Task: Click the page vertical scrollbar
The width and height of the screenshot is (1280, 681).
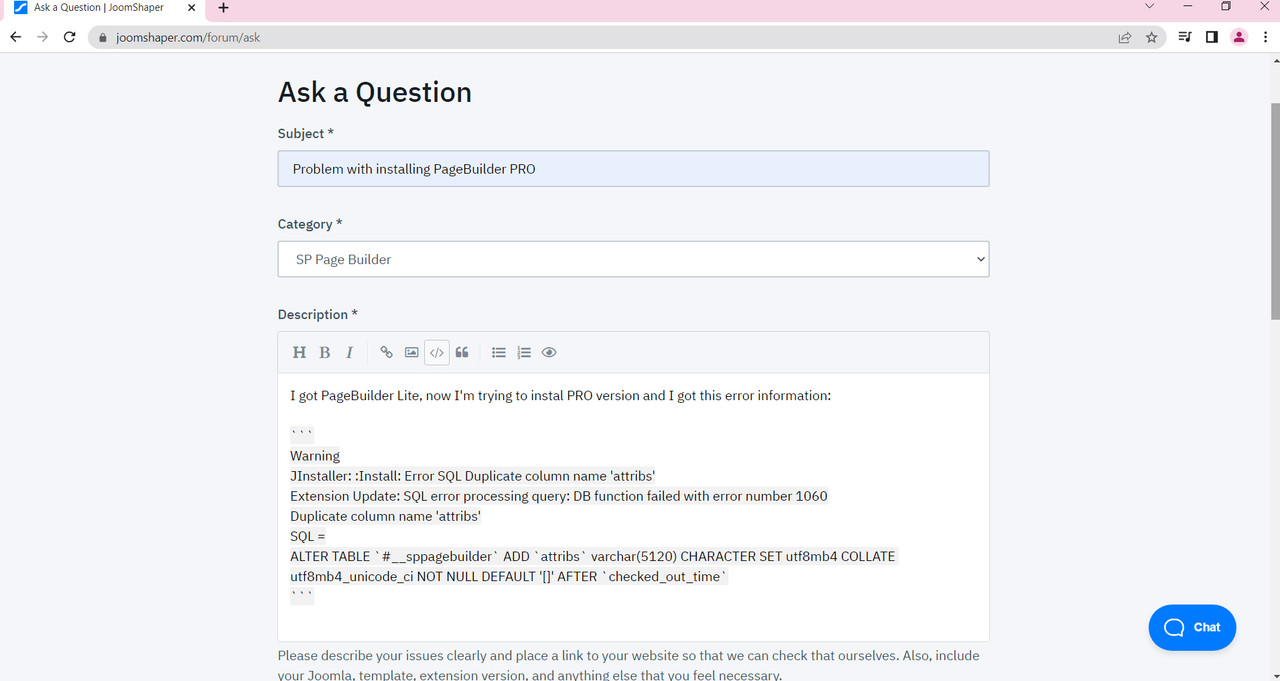Action: (x=1274, y=210)
